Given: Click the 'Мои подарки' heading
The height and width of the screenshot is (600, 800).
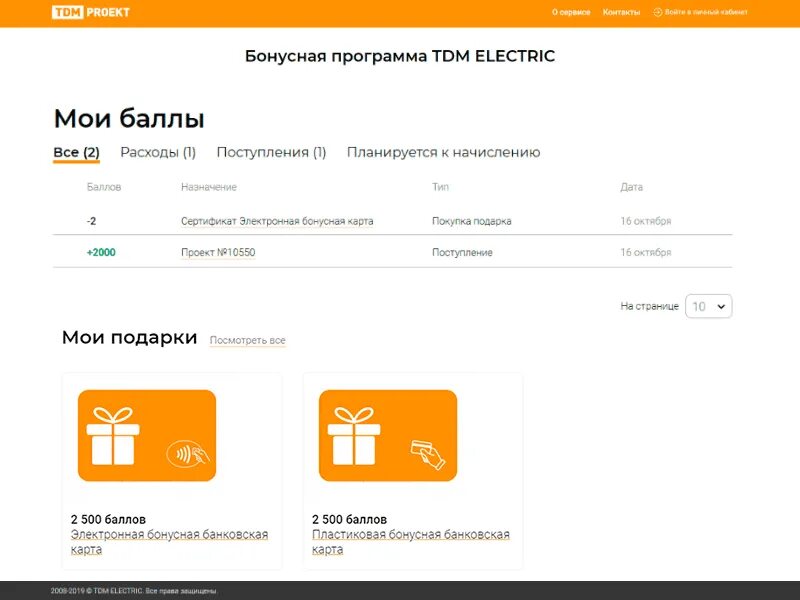Looking at the screenshot, I should click(130, 337).
